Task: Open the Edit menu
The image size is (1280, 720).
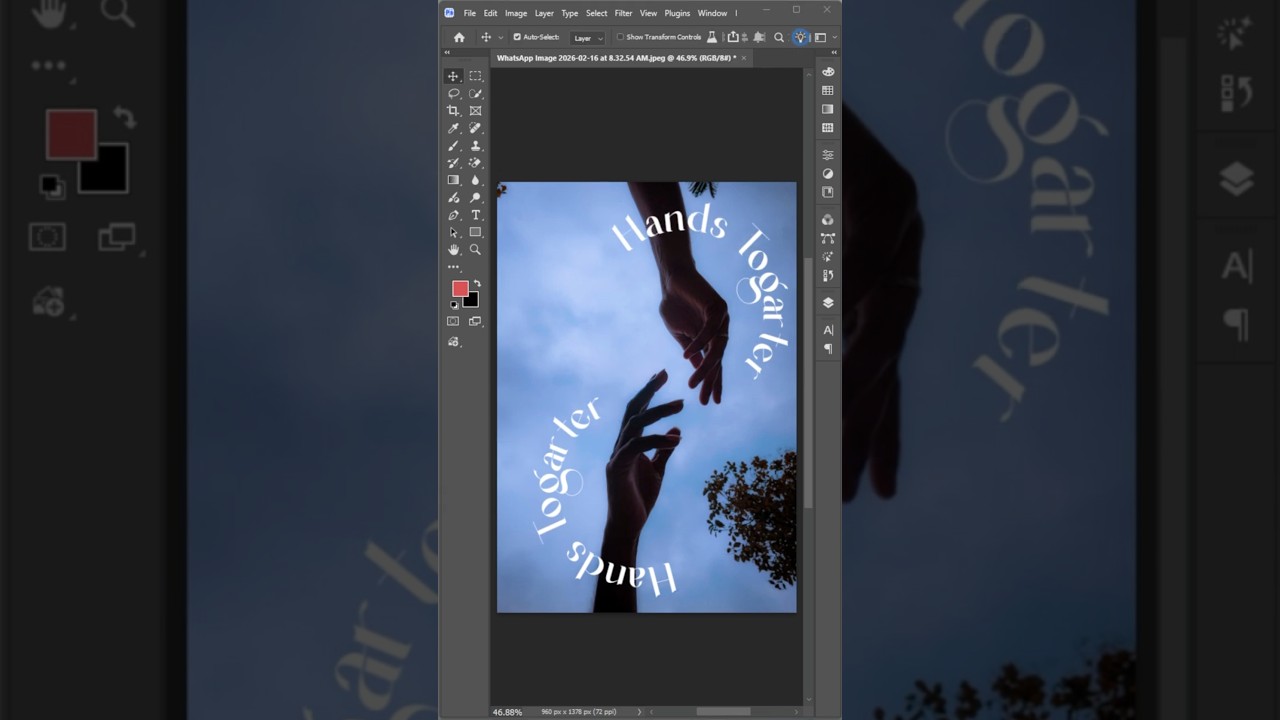Action: point(490,13)
